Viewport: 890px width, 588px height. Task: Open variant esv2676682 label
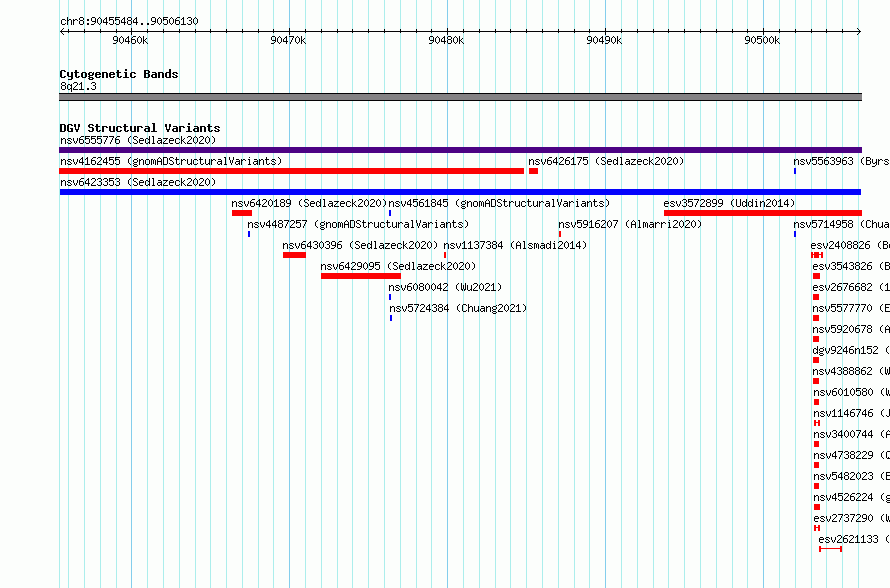click(x=851, y=287)
